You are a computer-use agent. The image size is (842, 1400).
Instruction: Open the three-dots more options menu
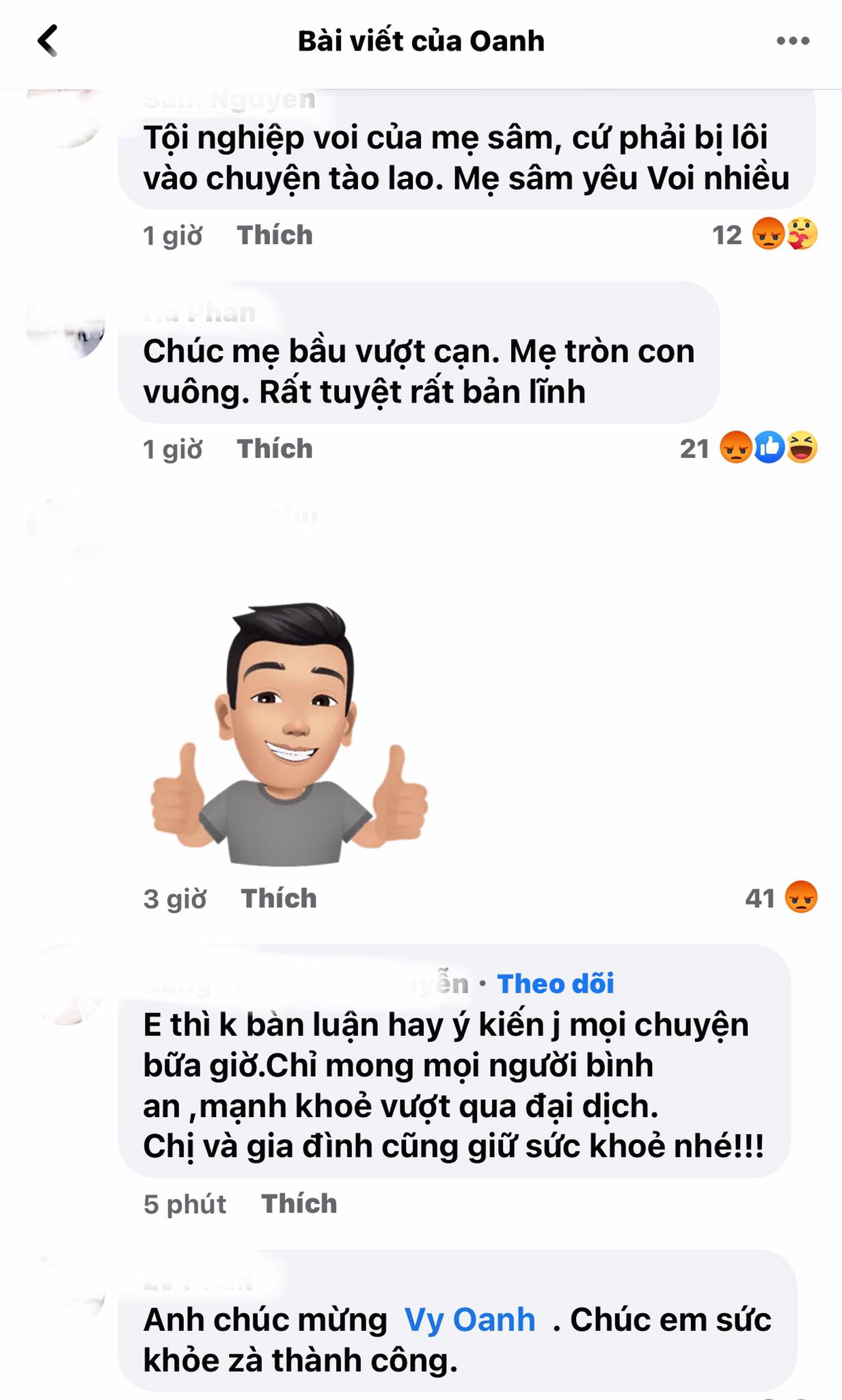pos(793,41)
